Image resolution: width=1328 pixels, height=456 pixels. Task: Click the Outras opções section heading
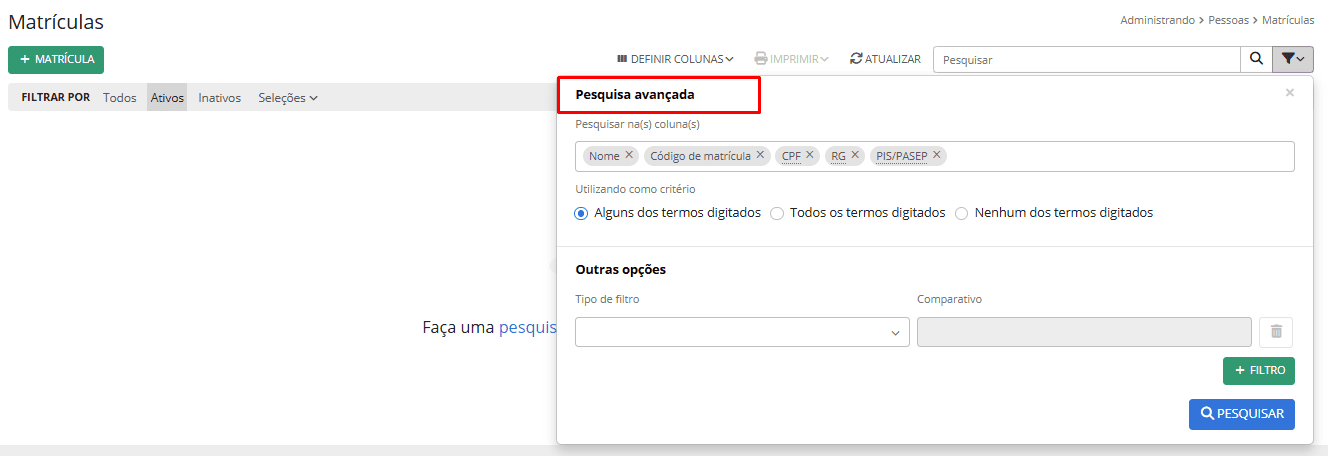coord(621,270)
